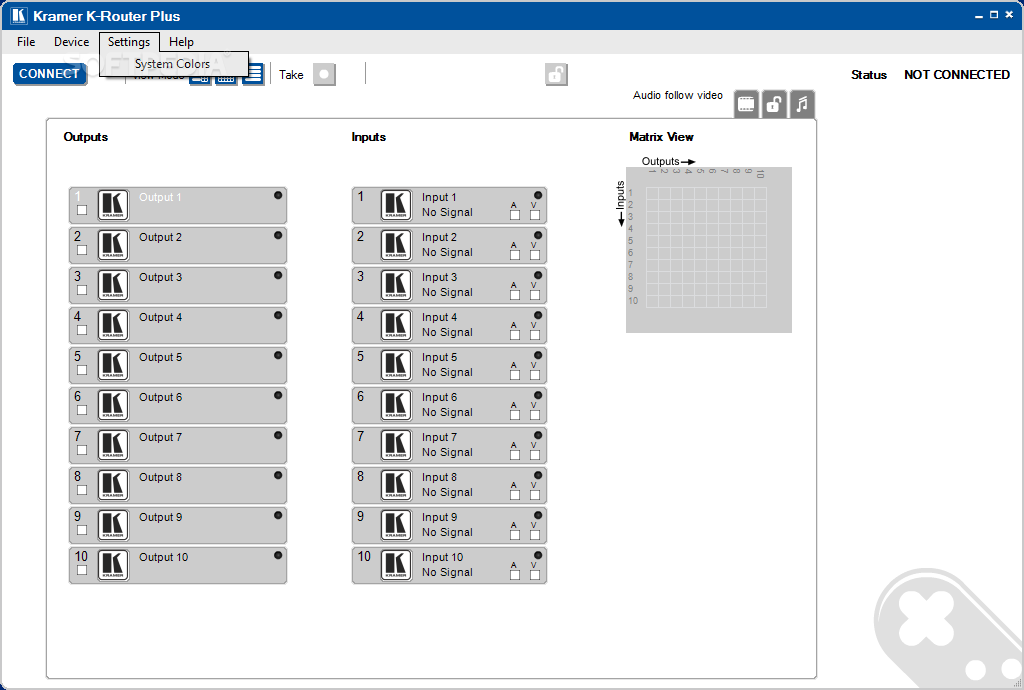Switch to the list view mode icon
Image resolution: width=1024 pixels, height=690 pixels.
[x=253, y=74]
